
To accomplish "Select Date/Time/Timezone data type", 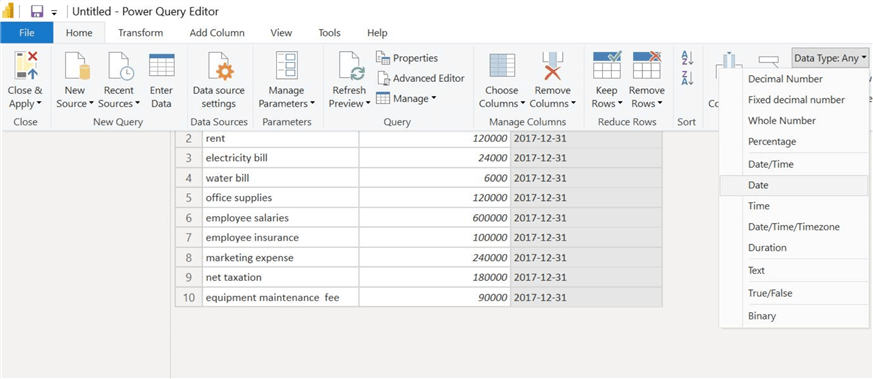I will 793,227.
